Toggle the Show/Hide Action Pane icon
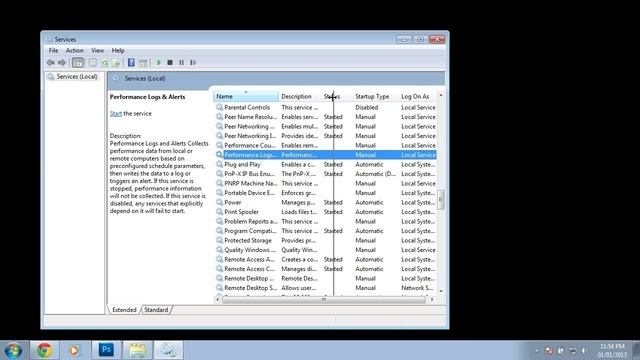The width and height of the screenshot is (640, 360). [143, 62]
